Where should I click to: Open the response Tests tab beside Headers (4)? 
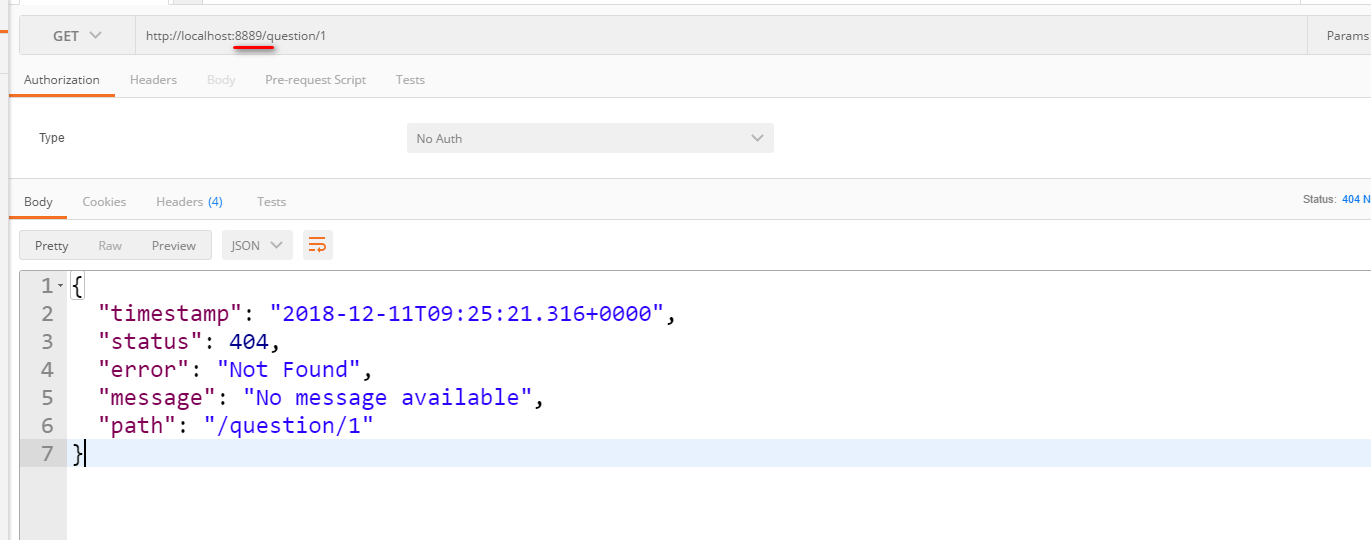click(271, 202)
